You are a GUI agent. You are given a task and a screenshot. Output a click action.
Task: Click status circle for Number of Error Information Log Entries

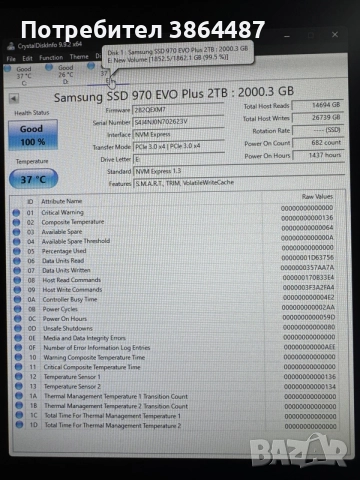pos(18,348)
